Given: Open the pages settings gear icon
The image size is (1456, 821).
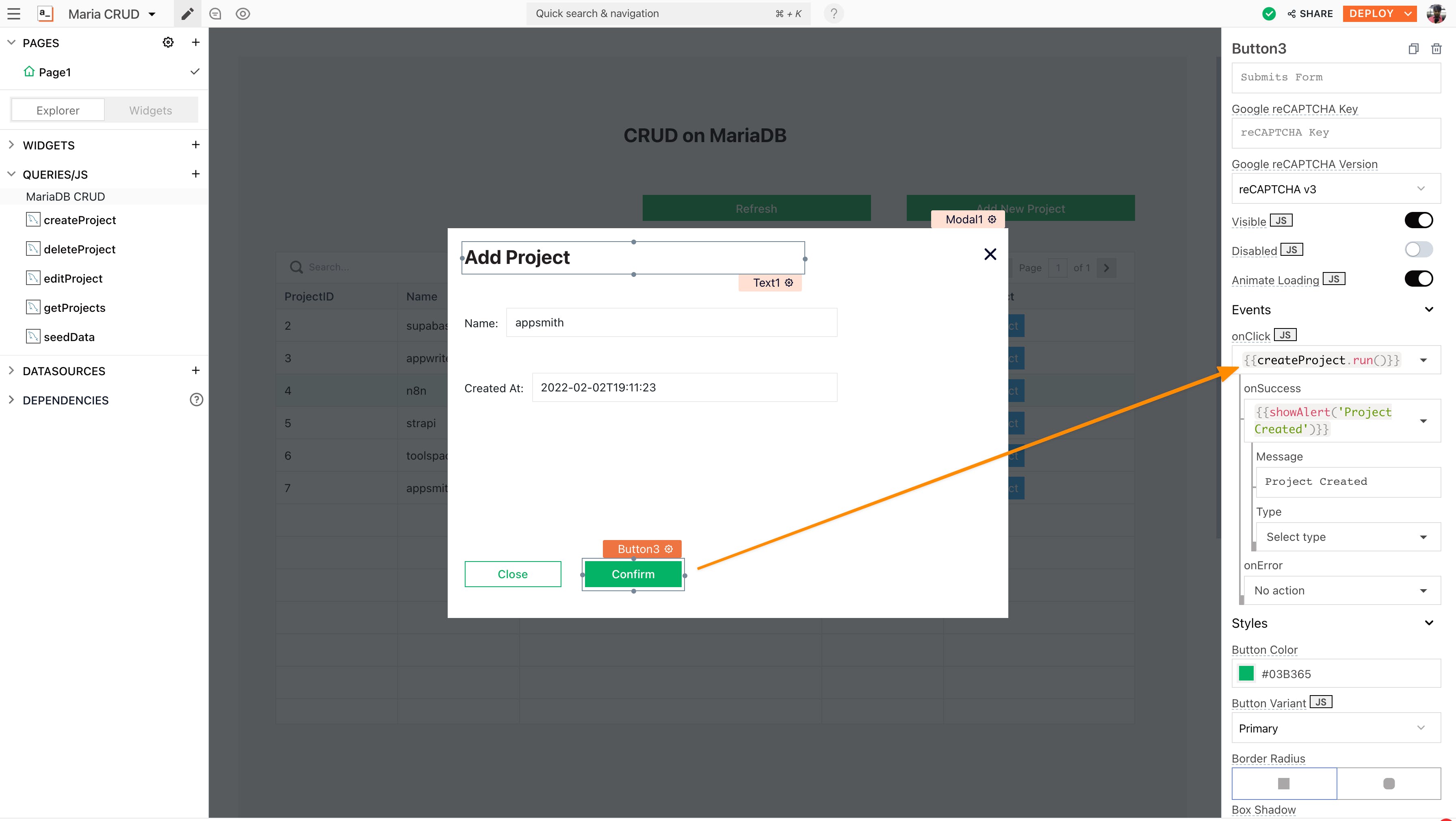Looking at the screenshot, I should pyautogui.click(x=168, y=42).
